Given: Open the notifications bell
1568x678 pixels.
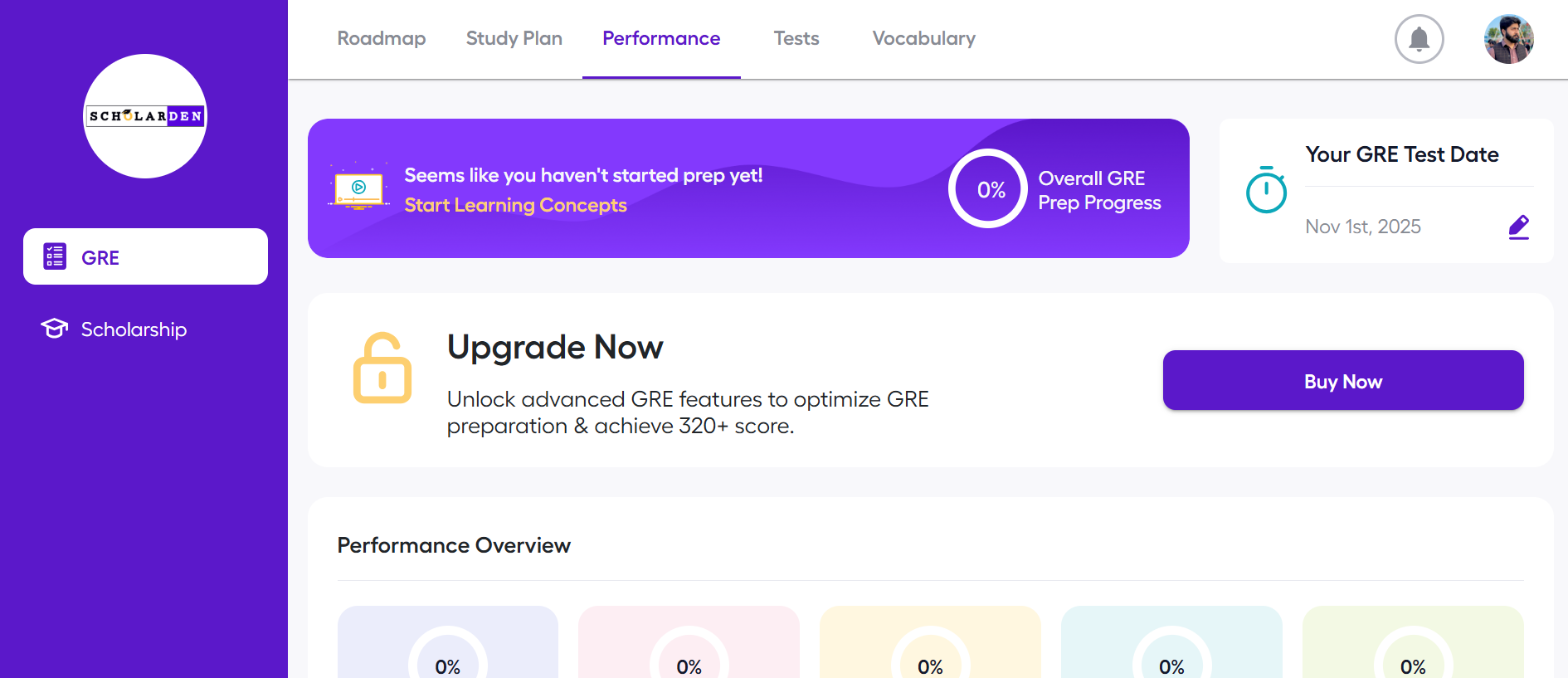Looking at the screenshot, I should (x=1419, y=38).
